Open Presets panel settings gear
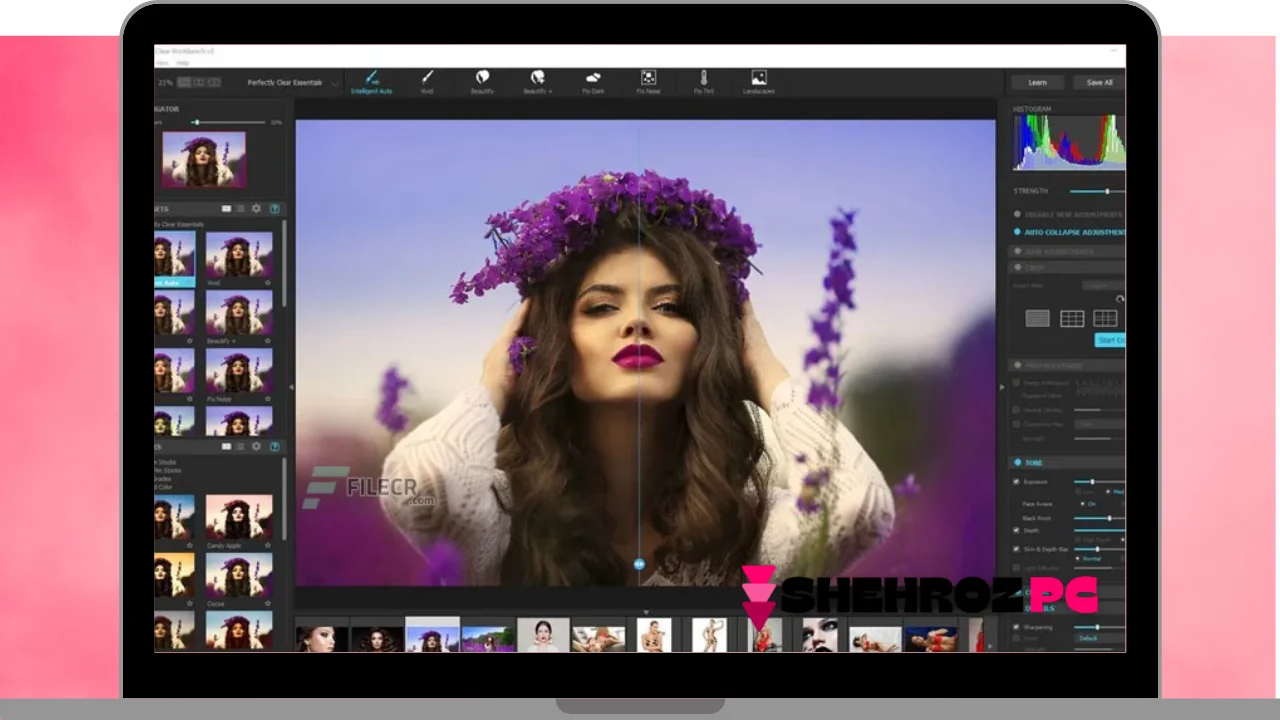Image resolution: width=1280 pixels, height=720 pixels. click(256, 209)
